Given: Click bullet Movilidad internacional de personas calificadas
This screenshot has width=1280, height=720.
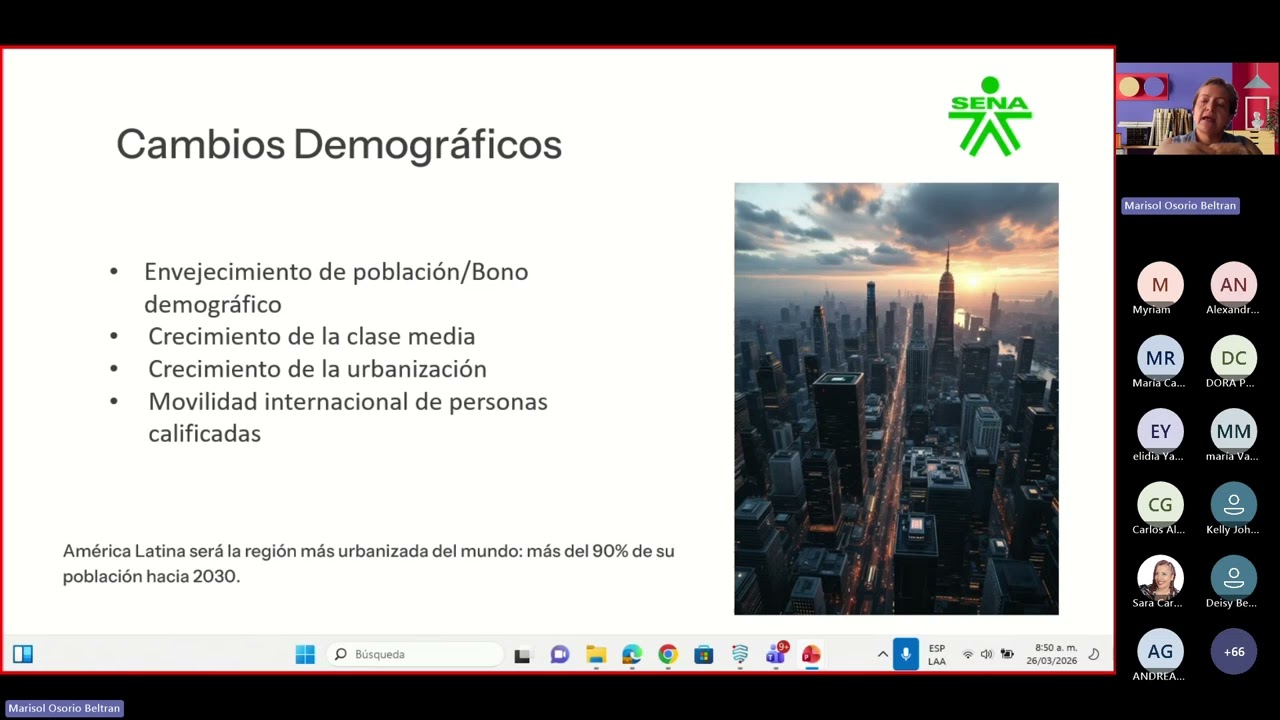Looking at the screenshot, I should tap(348, 417).
